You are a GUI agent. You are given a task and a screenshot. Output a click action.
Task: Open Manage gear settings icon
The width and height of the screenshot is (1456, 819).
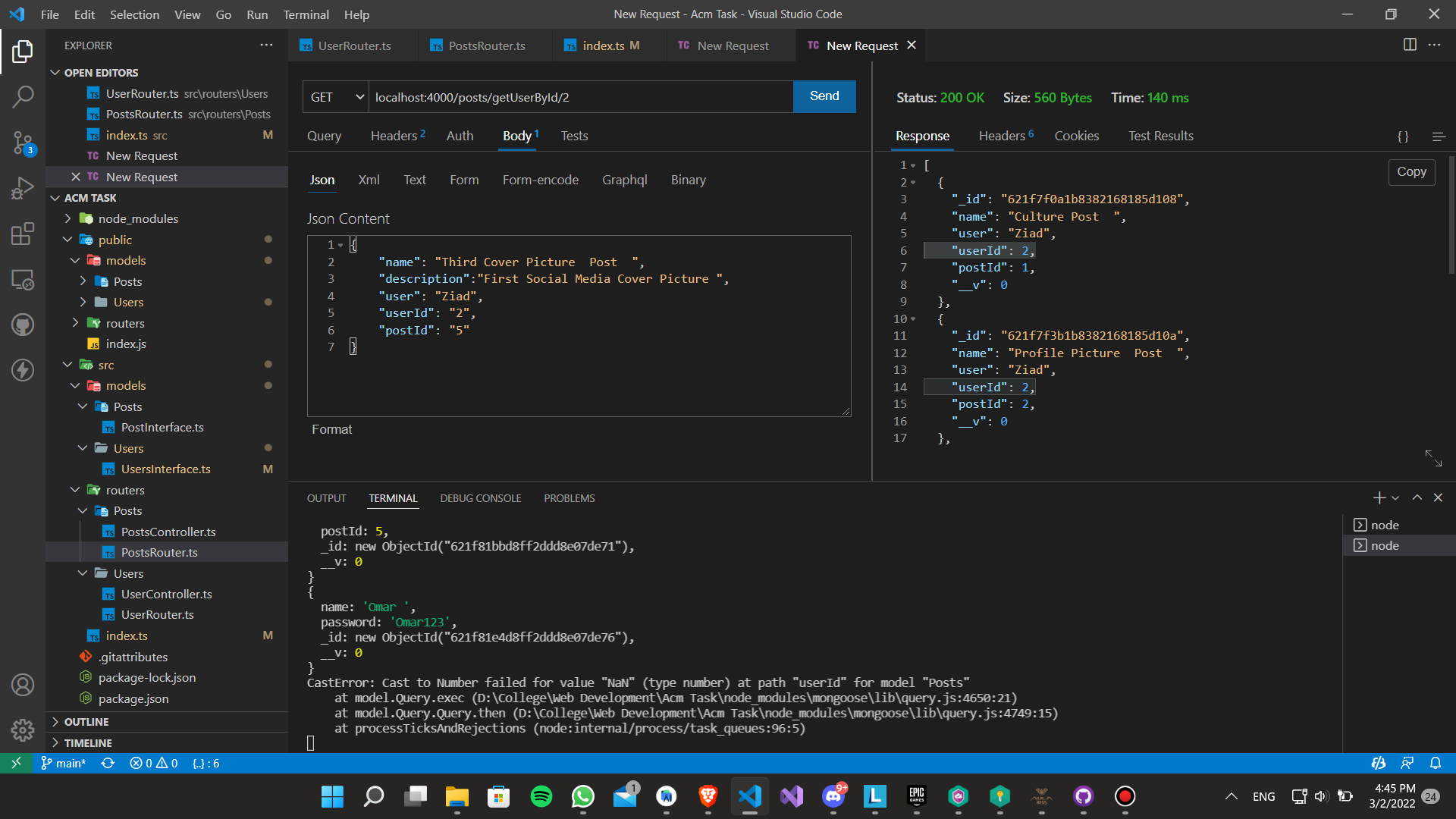[x=23, y=730]
